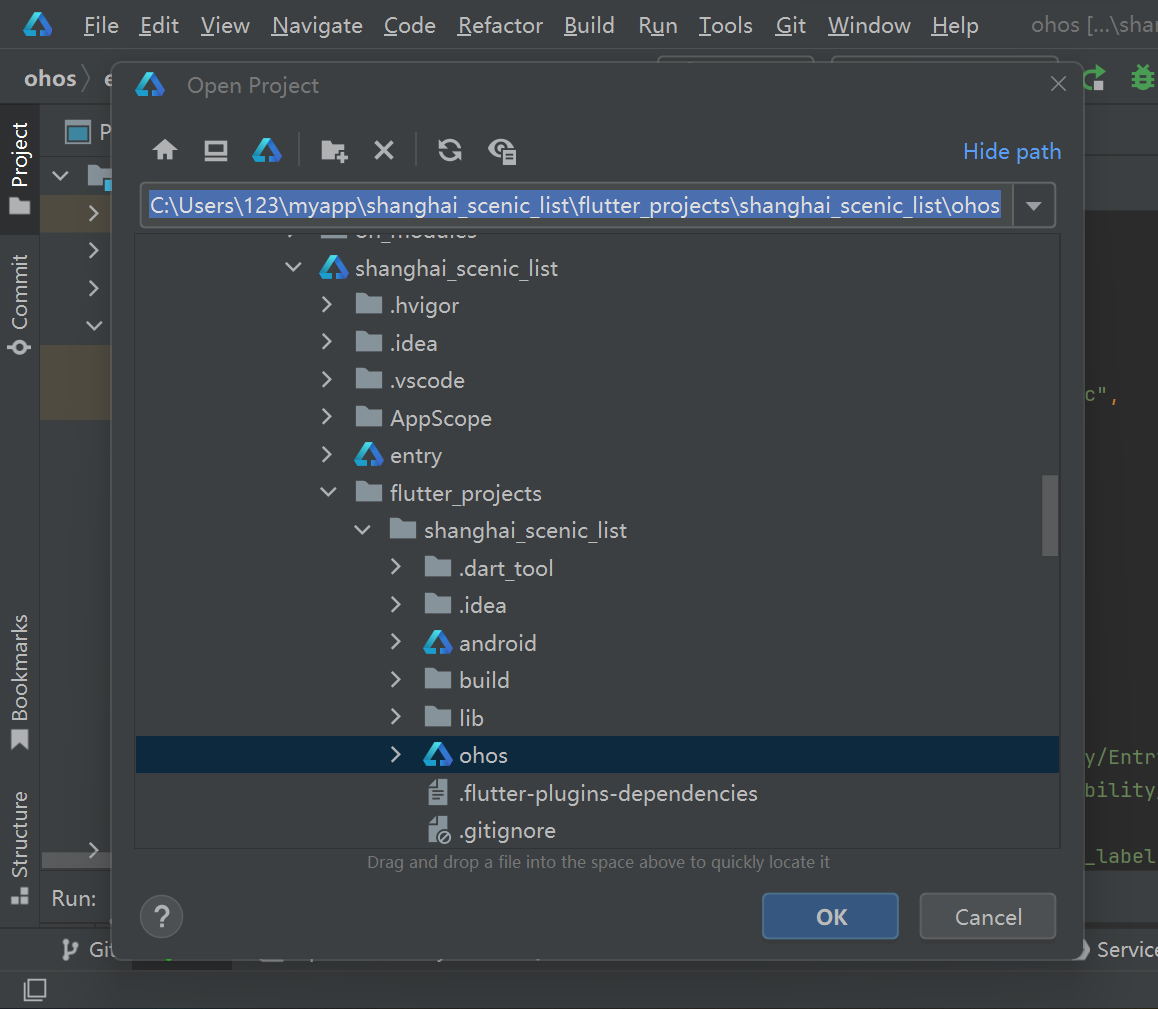Click the file tree vertical scrollbar
1158x1009 pixels.
(1049, 515)
